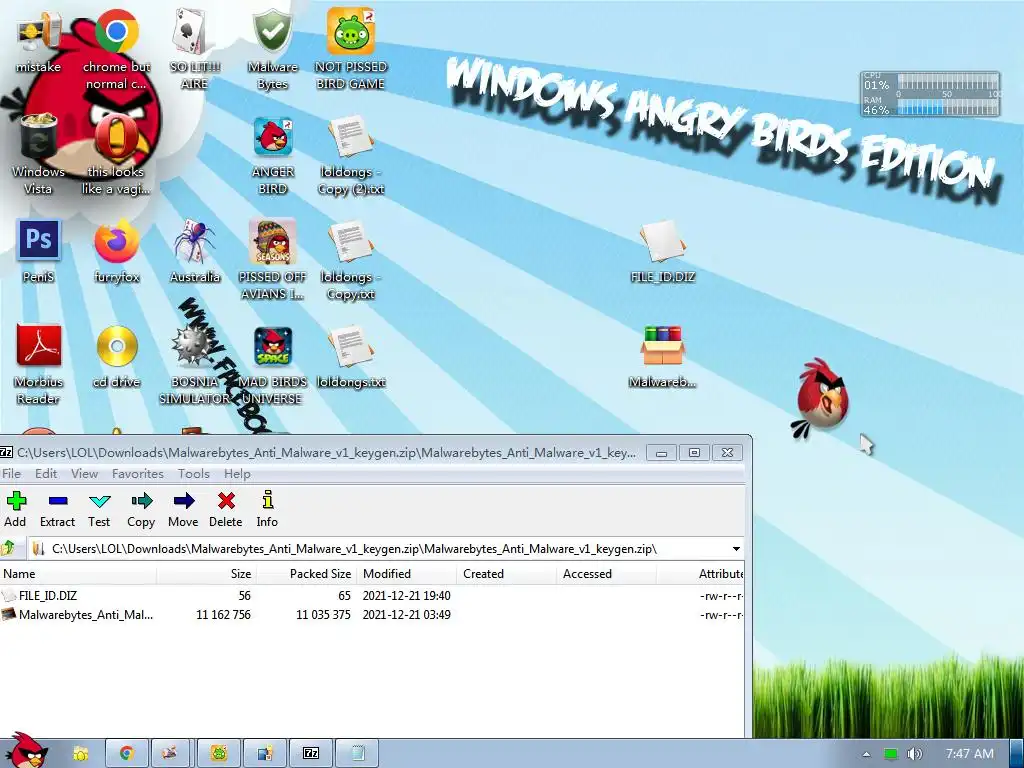Click the 7z taskbar button
1024x768 pixels.
tap(312, 753)
